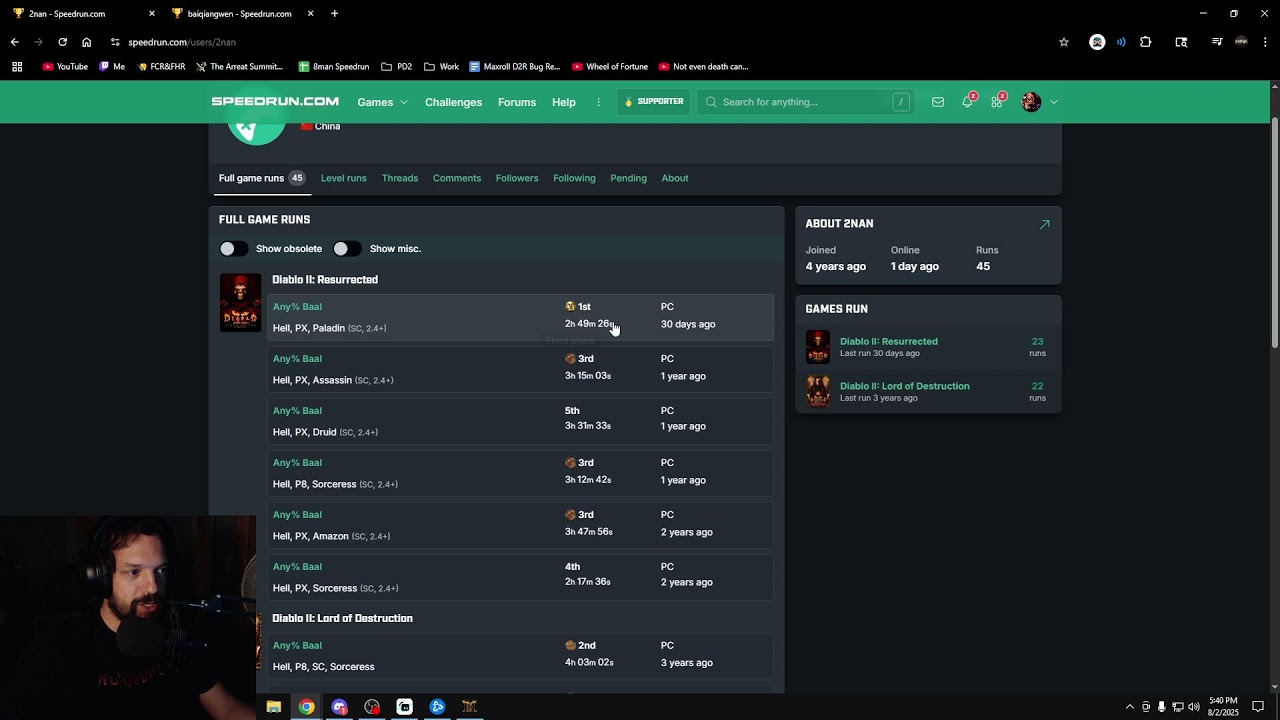
Task: Switch to baiqiangwen browser tab
Action: pos(240,14)
